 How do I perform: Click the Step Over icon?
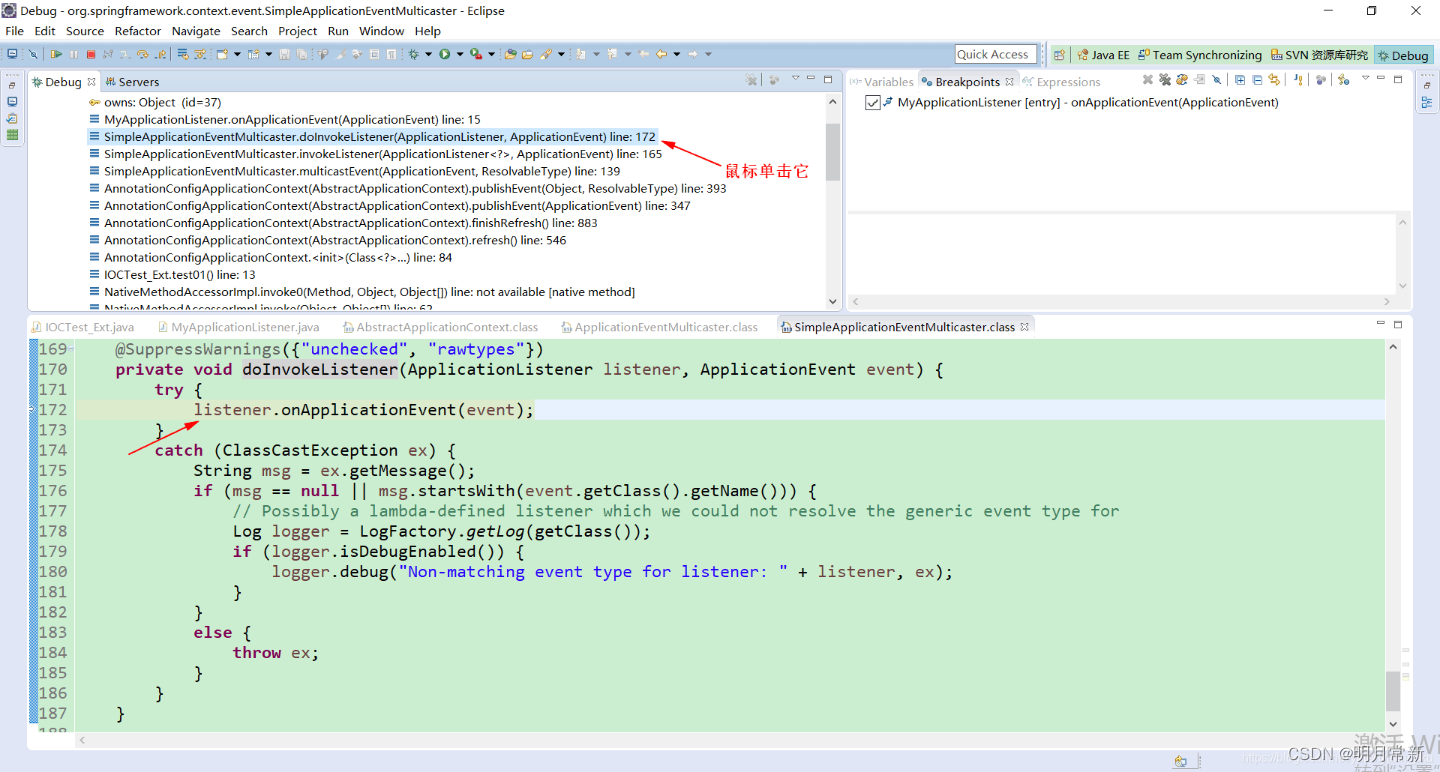[143, 54]
